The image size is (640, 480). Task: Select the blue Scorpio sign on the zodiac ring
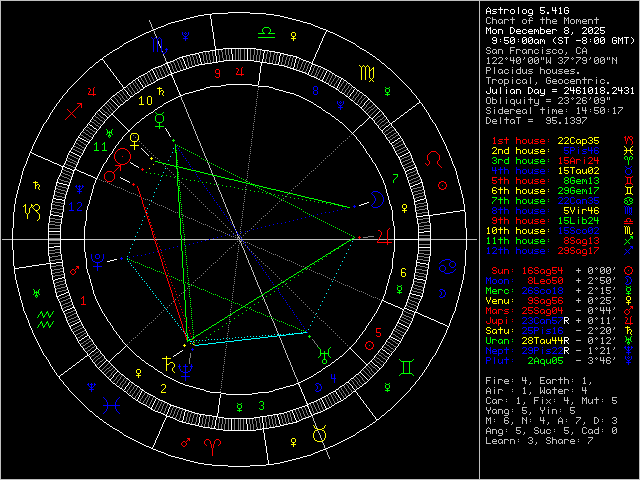[159, 44]
